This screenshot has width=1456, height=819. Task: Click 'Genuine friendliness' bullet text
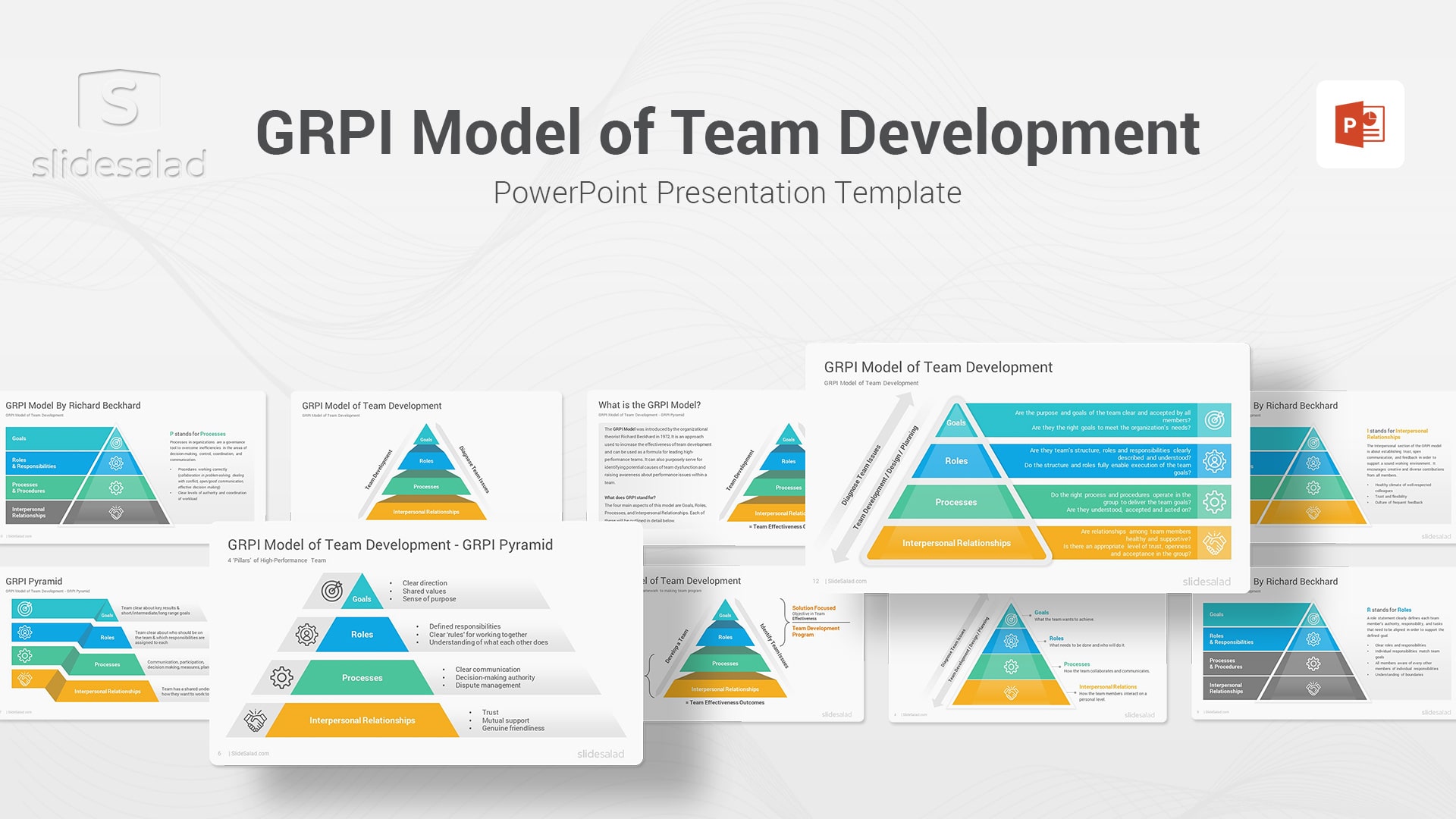(513, 728)
